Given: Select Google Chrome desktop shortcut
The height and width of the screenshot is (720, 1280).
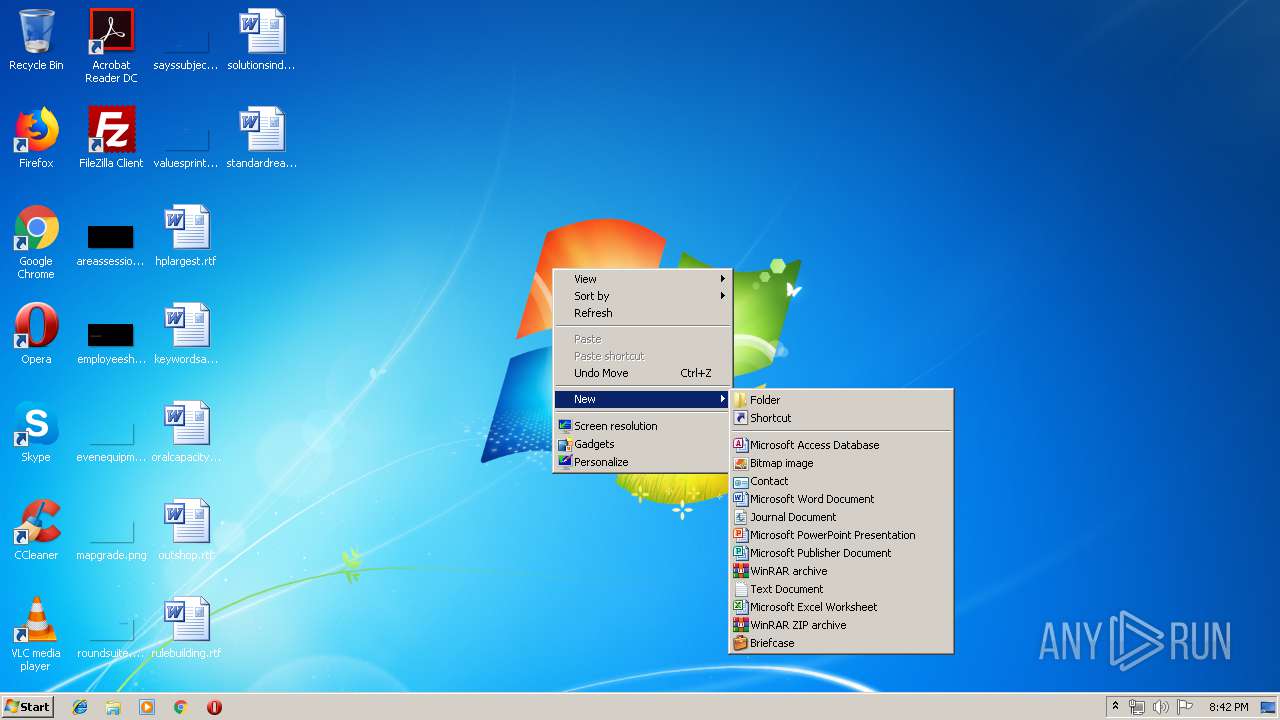Looking at the screenshot, I should 36,242.
